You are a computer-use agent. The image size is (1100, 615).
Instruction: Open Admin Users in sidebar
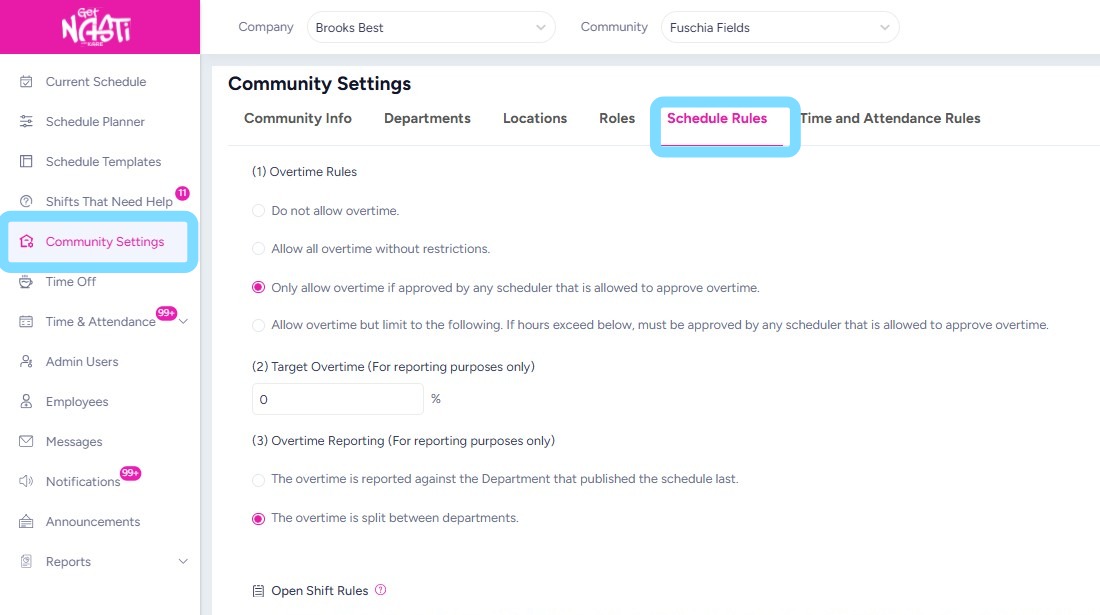pos(82,362)
